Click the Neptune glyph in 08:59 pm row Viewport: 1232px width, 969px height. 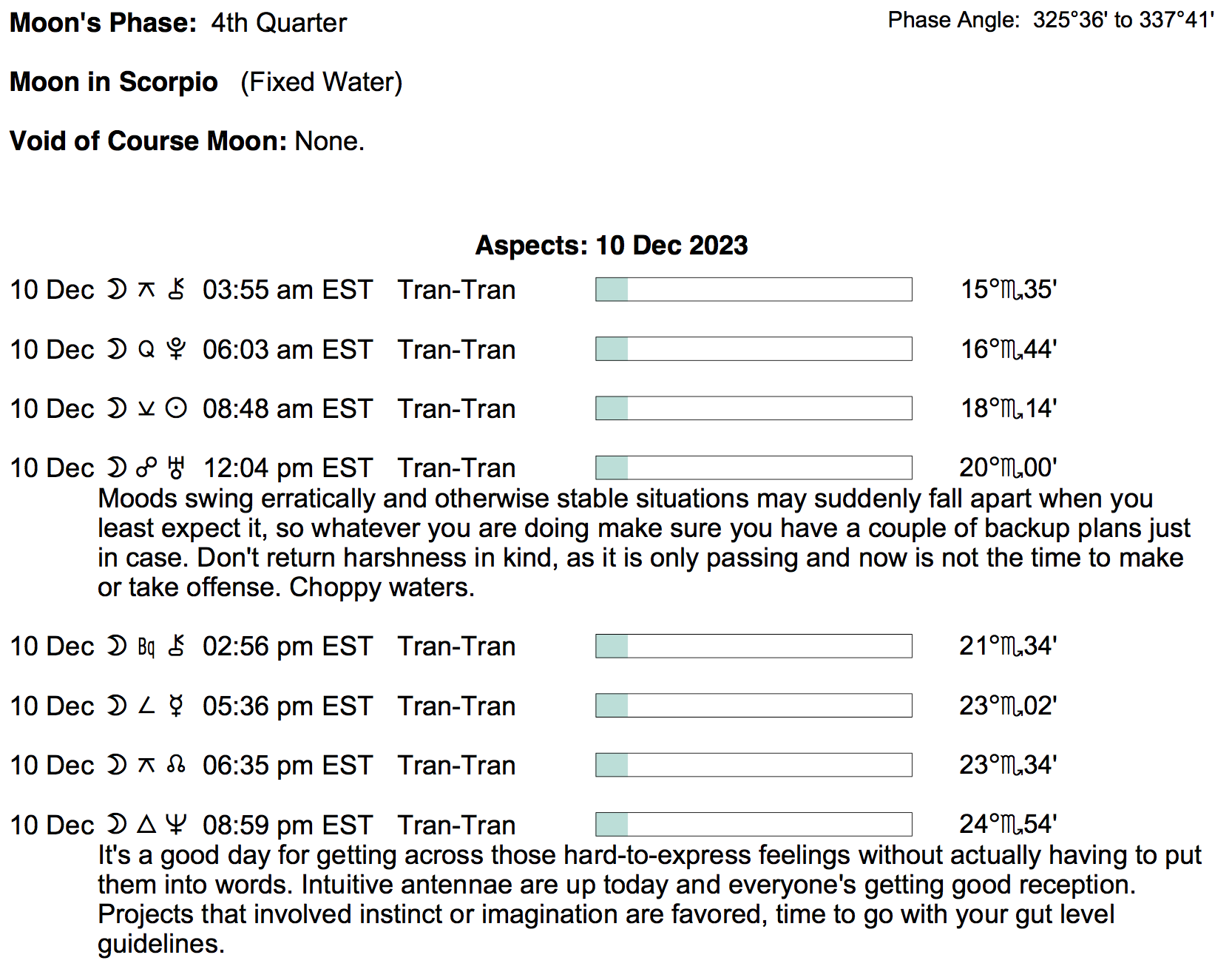(x=176, y=824)
